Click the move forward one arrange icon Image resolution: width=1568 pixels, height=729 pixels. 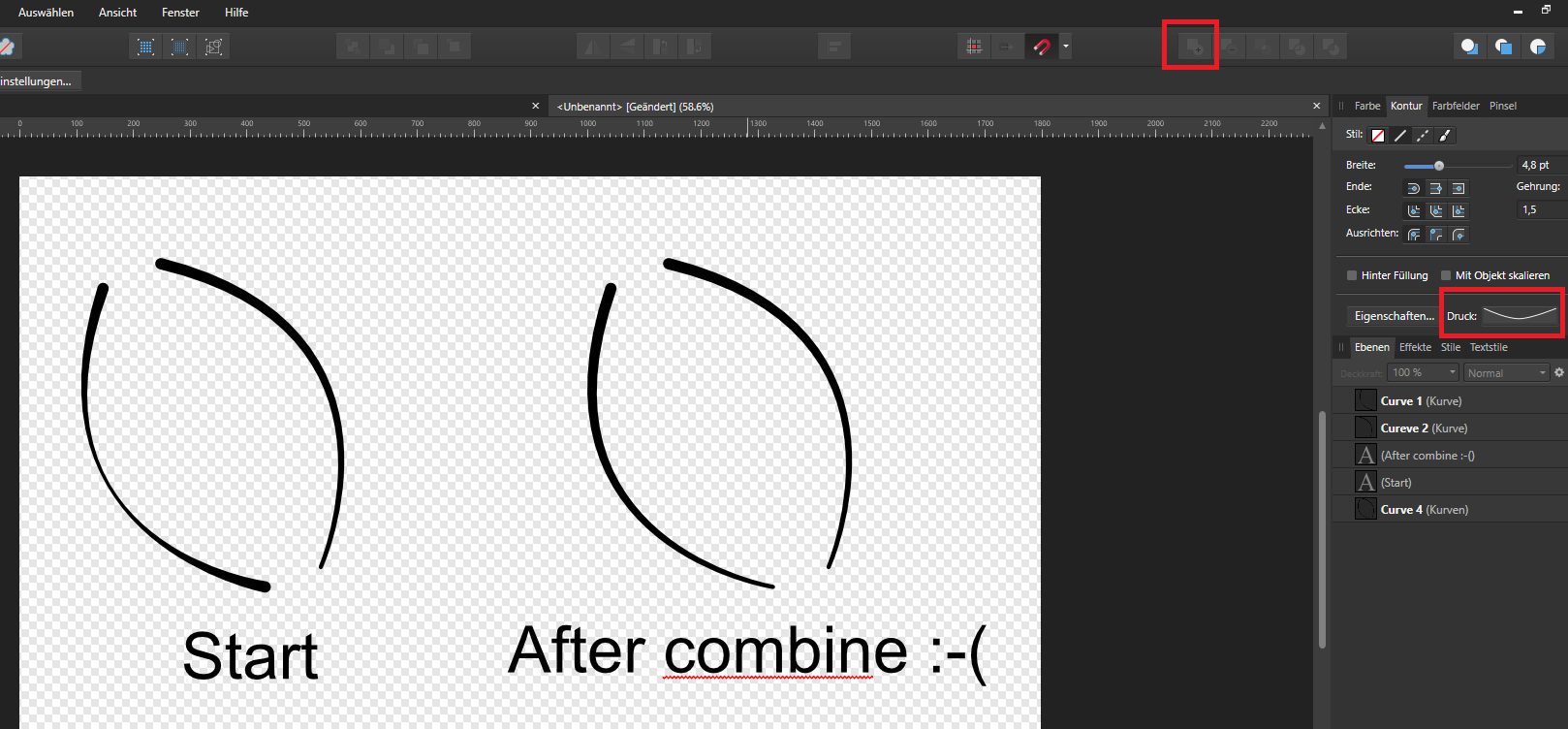pyautogui.click(x=421, y=47)
